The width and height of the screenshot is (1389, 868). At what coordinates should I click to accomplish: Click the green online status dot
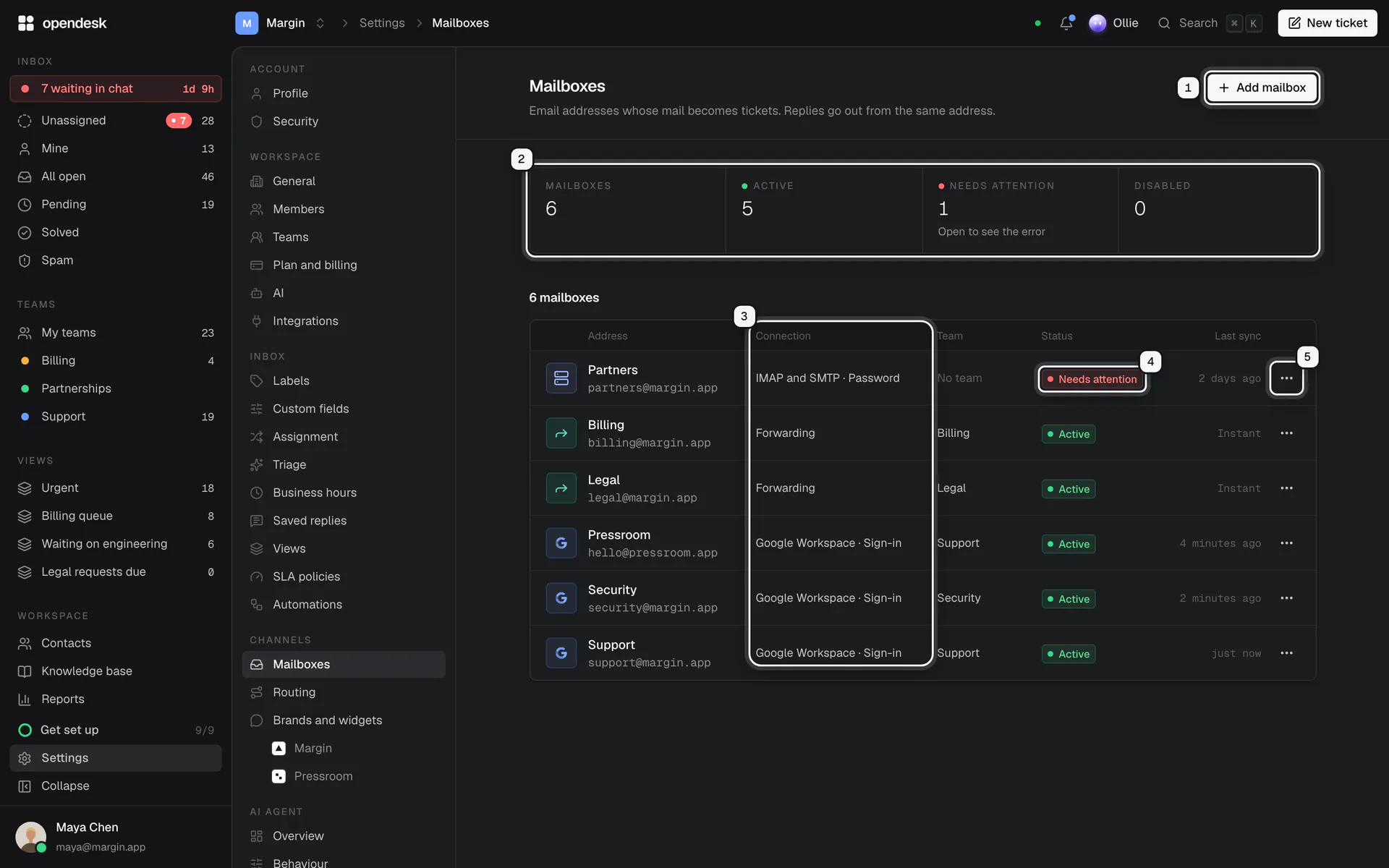coord(1038,23)
